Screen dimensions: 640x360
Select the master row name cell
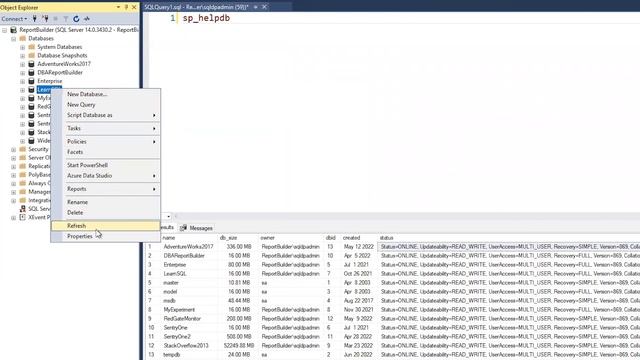click(189, 283)
